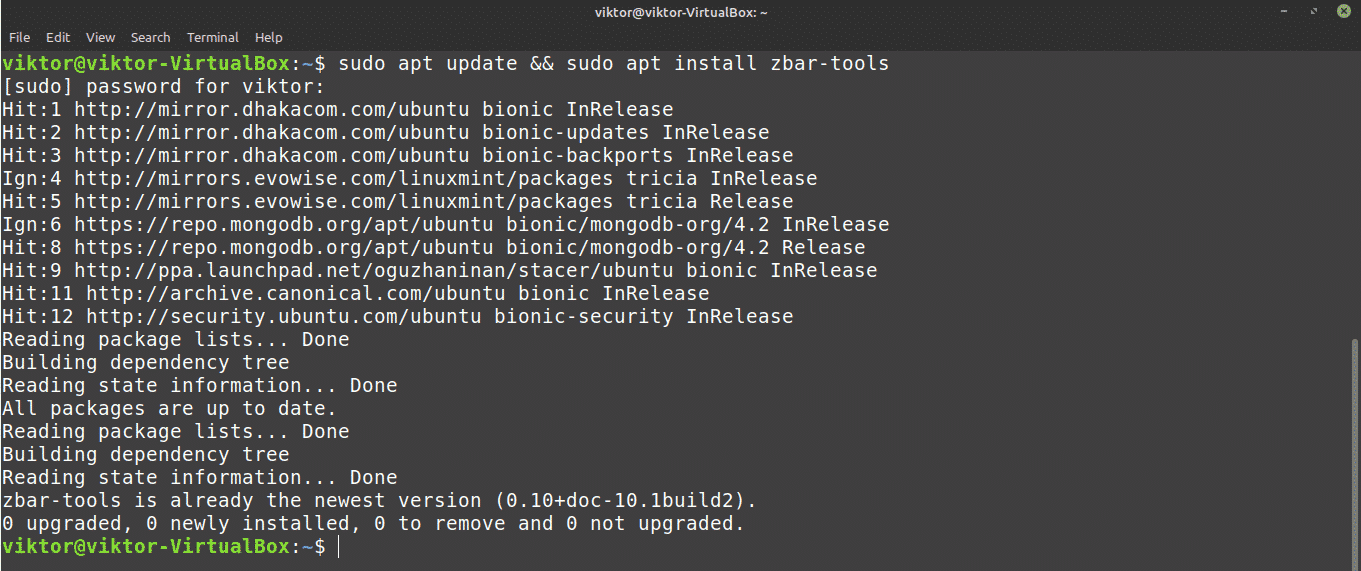Open the Edit menu
Screen dimensions: 1361x571
[58, 37]
